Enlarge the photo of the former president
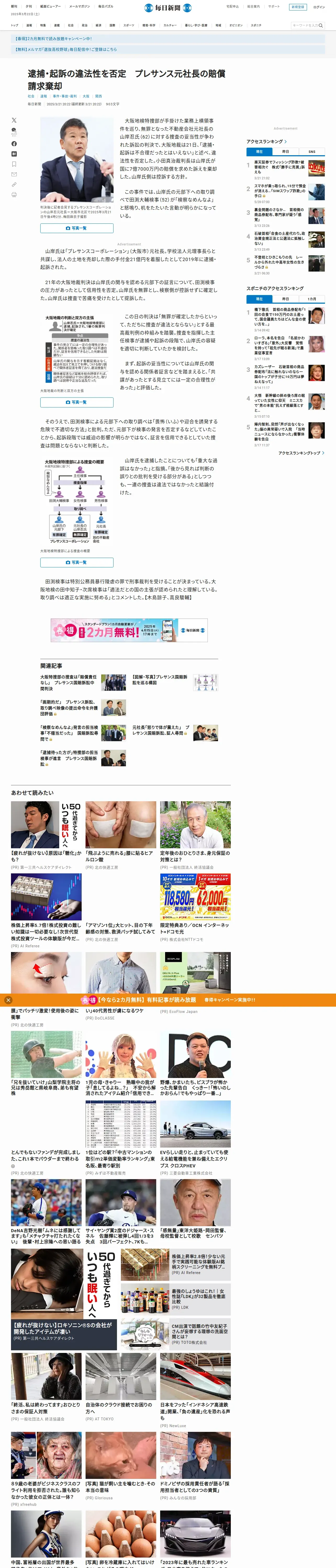This screenshot has width=336, height=1568. (x=77, y=160)
